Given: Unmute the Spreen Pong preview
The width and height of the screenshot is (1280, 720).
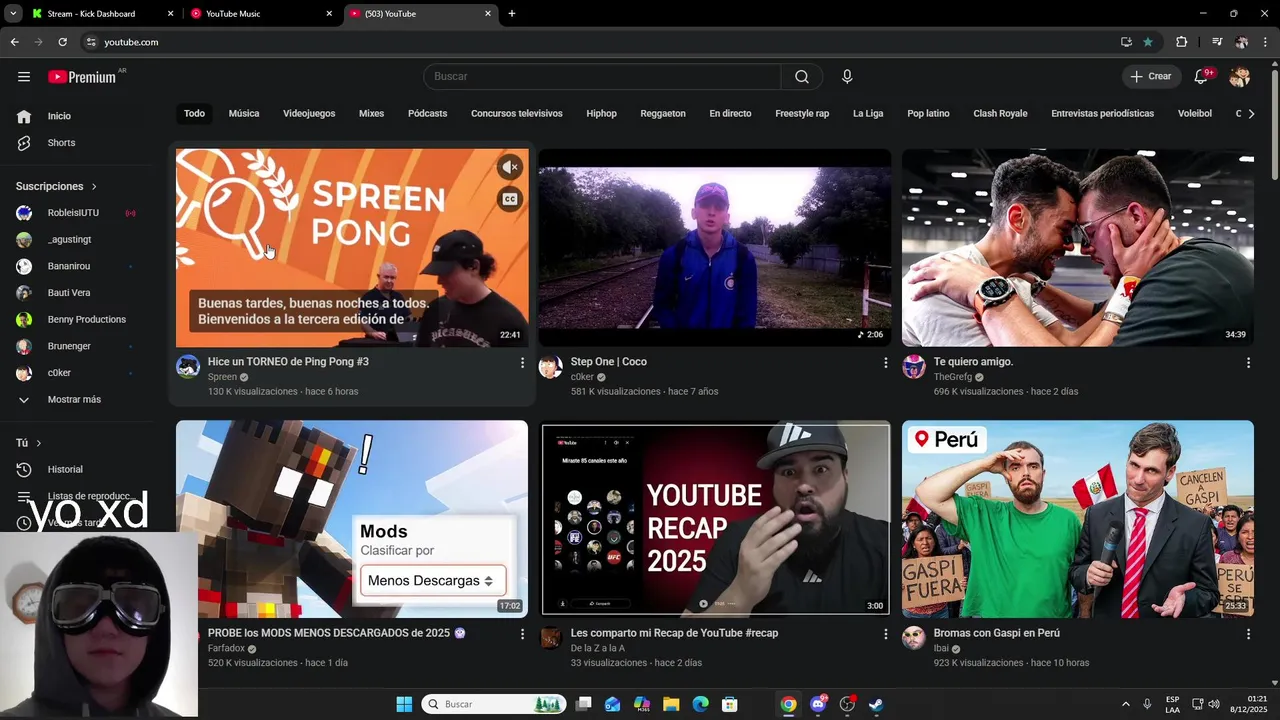Looking at the screenshot, I should pyautogui.click(x=510, y=167).
